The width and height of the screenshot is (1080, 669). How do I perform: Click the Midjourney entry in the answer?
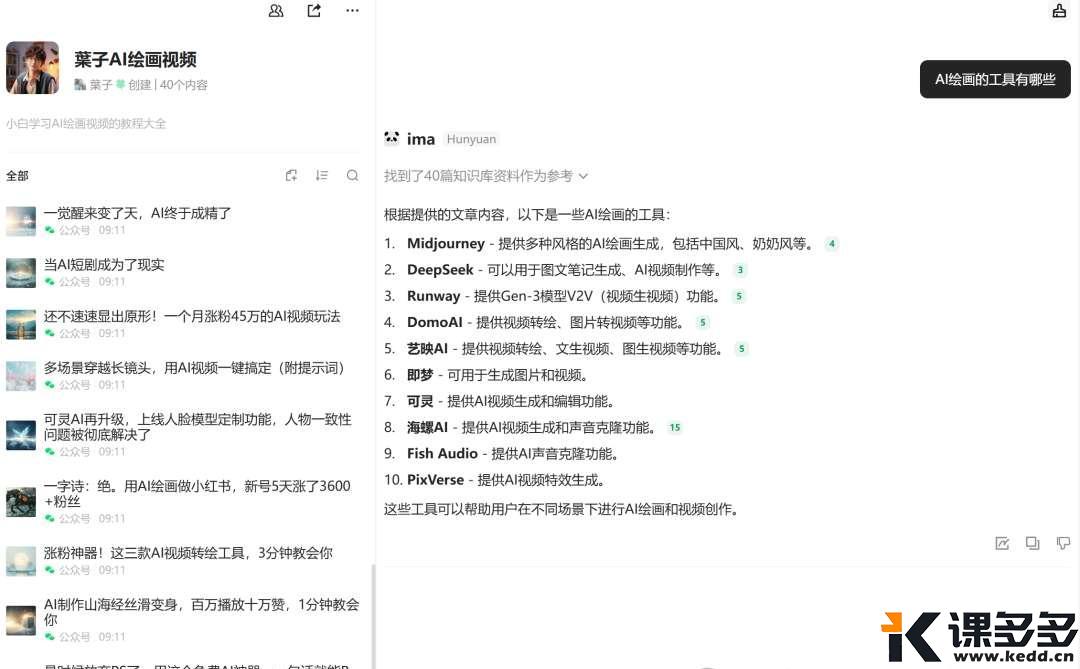click(446, 243)
